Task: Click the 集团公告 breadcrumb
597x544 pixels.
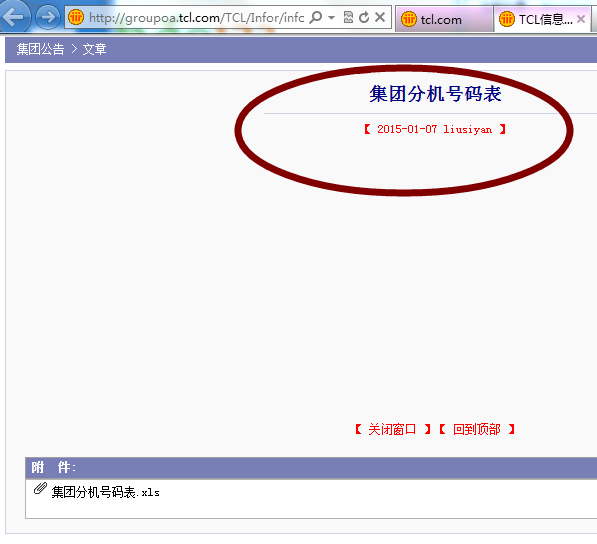Action: point(40,49)
